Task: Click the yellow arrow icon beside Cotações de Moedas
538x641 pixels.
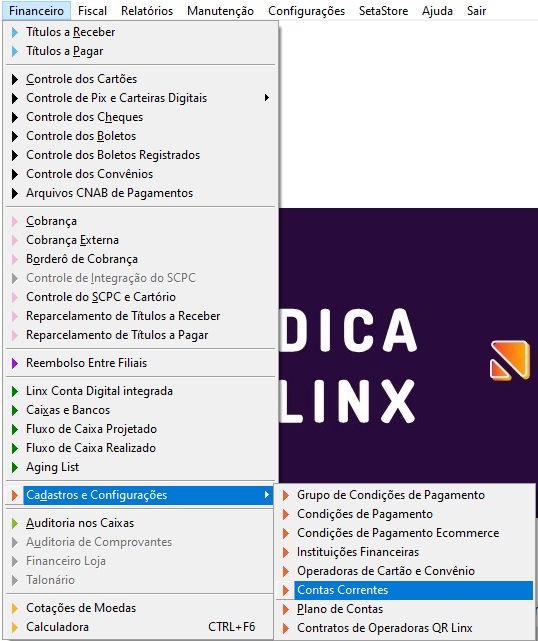Action: point(15,608)
